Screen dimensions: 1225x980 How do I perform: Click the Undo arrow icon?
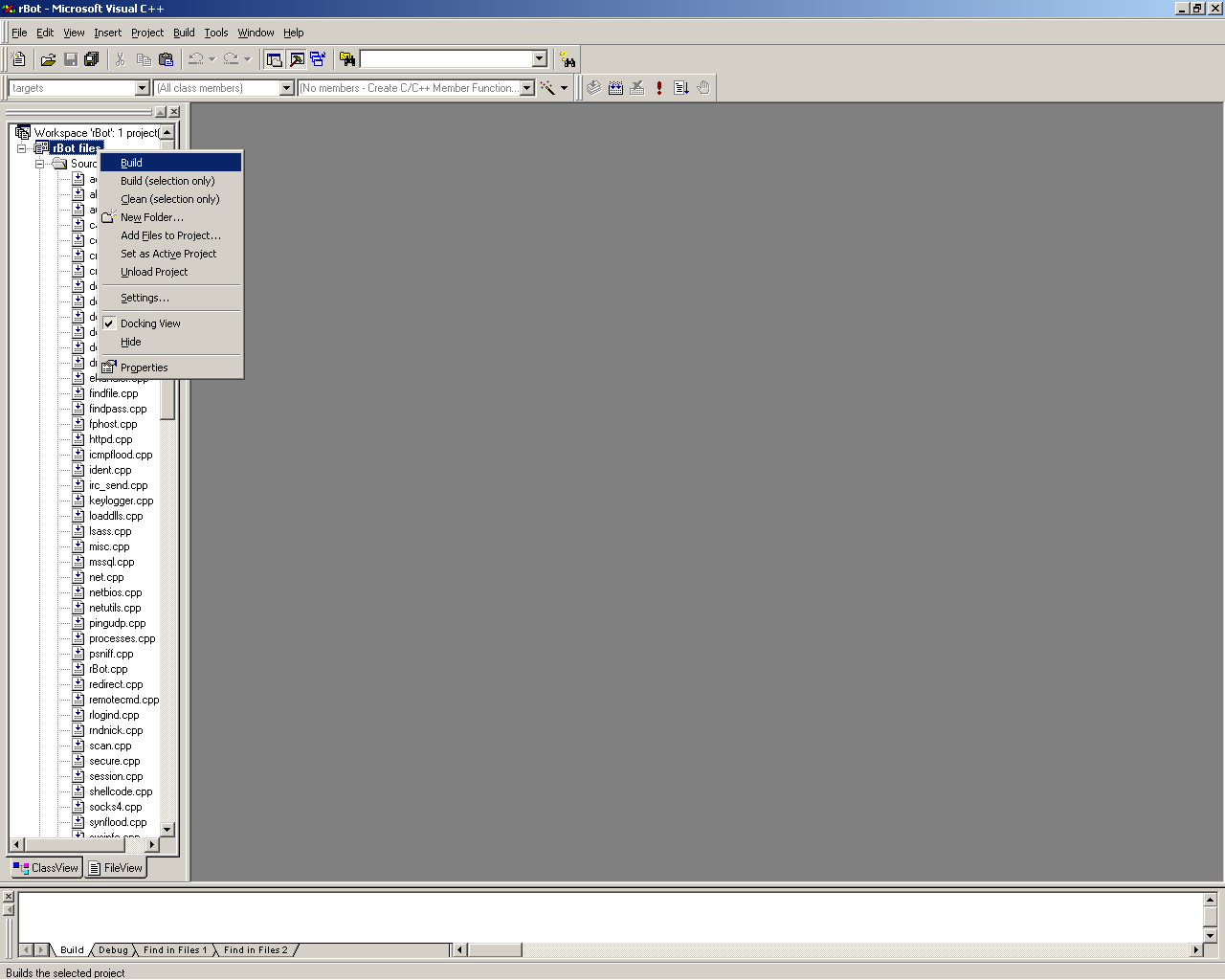pos(195,59)
